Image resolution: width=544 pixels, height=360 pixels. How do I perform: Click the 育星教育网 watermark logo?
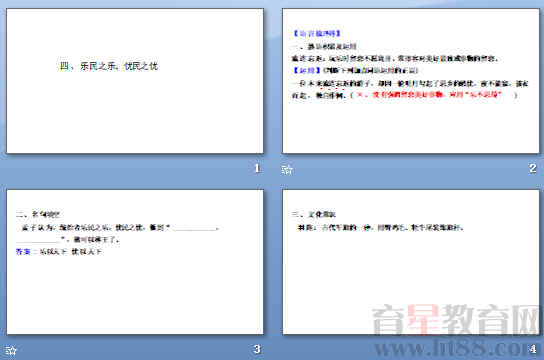(x=455, y=320)
